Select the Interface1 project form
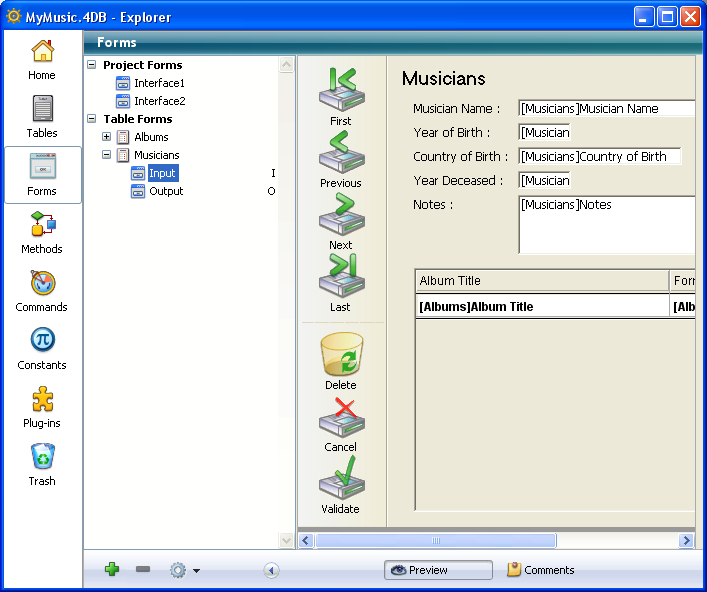 pos(159,83)
